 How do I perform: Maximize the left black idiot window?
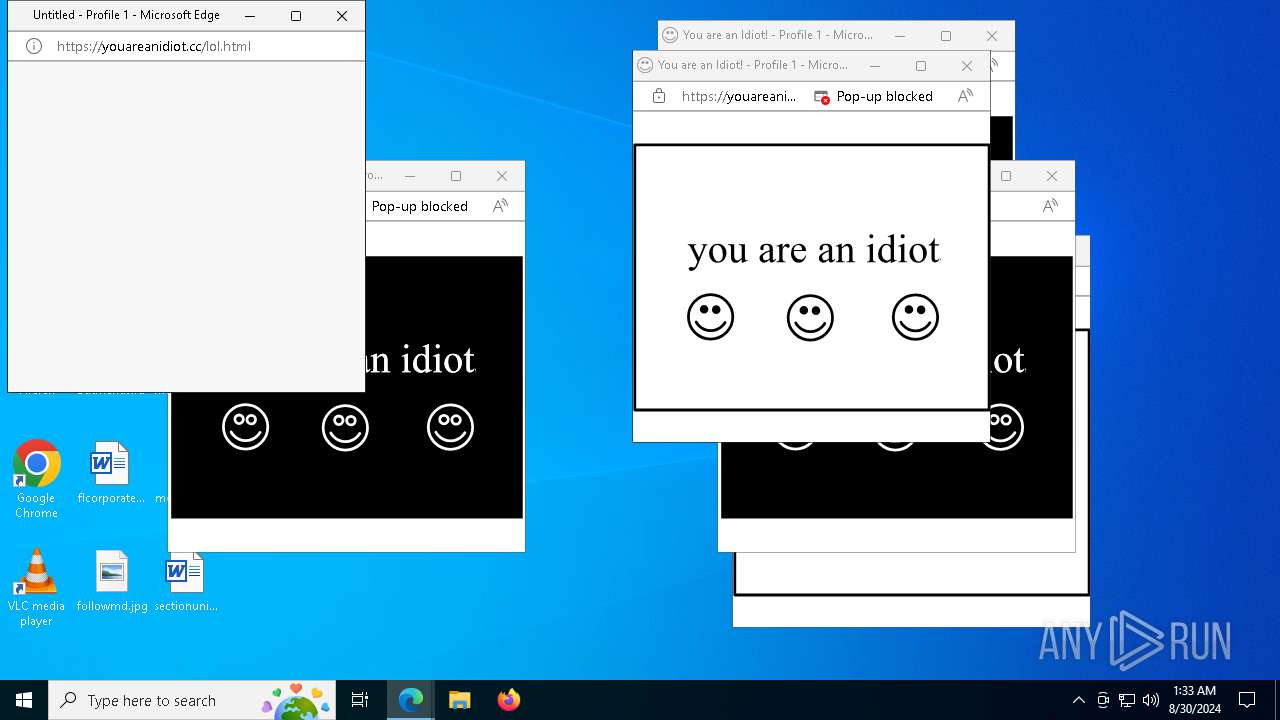click(456, 176)
